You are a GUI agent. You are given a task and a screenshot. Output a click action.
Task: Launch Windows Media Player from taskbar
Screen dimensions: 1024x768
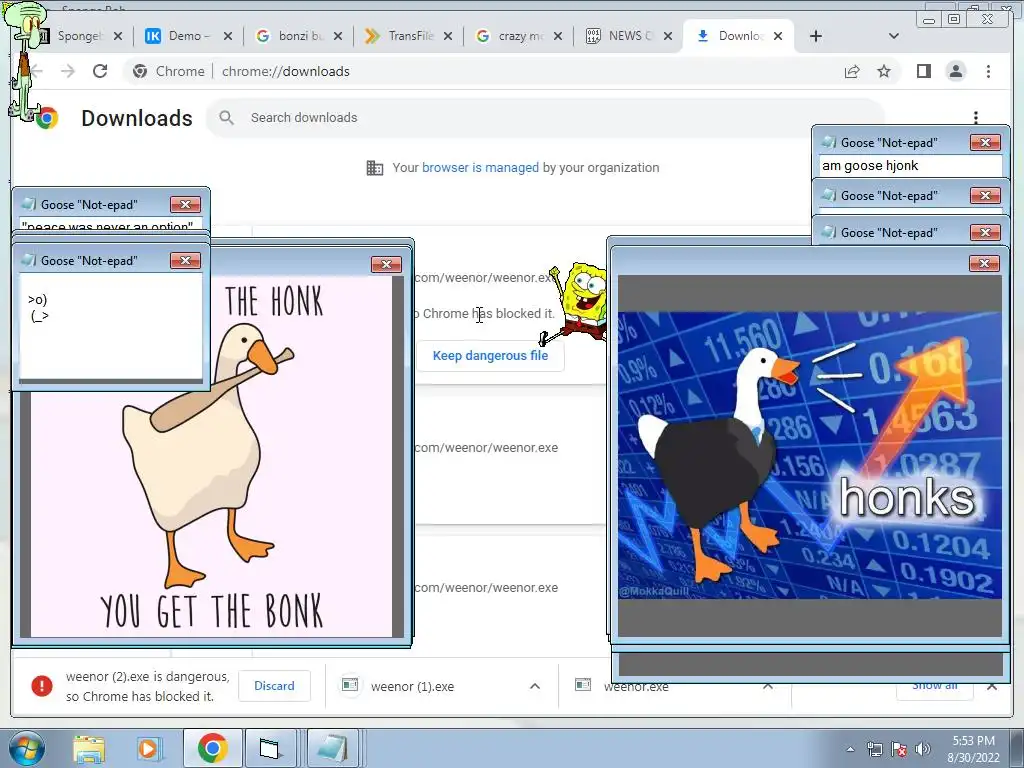pos(148,748)
